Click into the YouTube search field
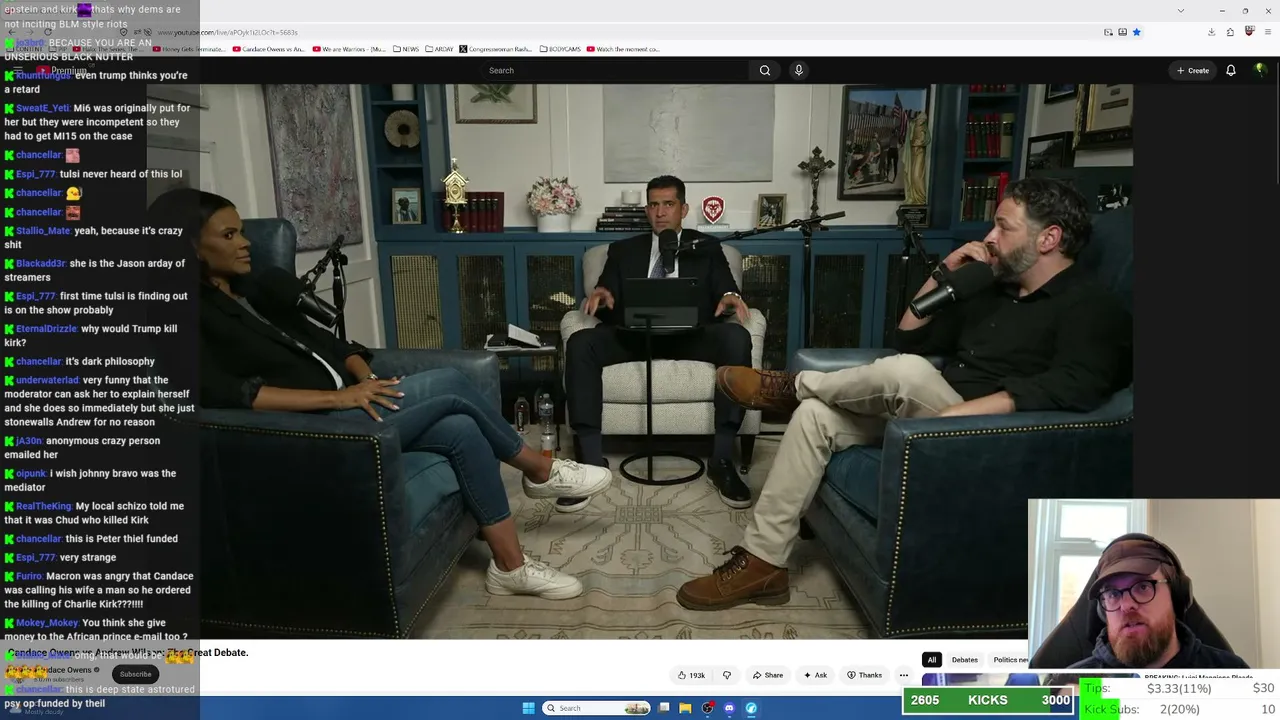The height and width of the screenshot is (720, 1280). 615,70
